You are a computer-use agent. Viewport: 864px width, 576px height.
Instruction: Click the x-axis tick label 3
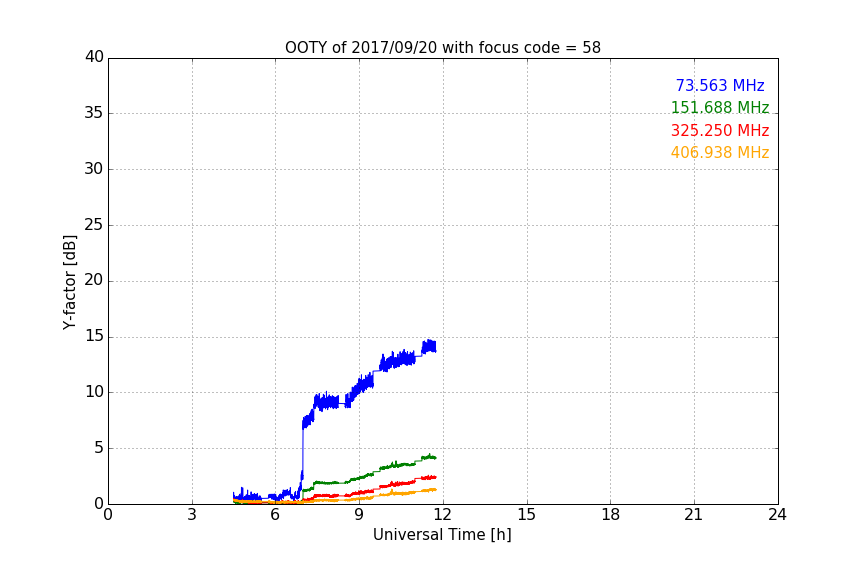[192, 515]
